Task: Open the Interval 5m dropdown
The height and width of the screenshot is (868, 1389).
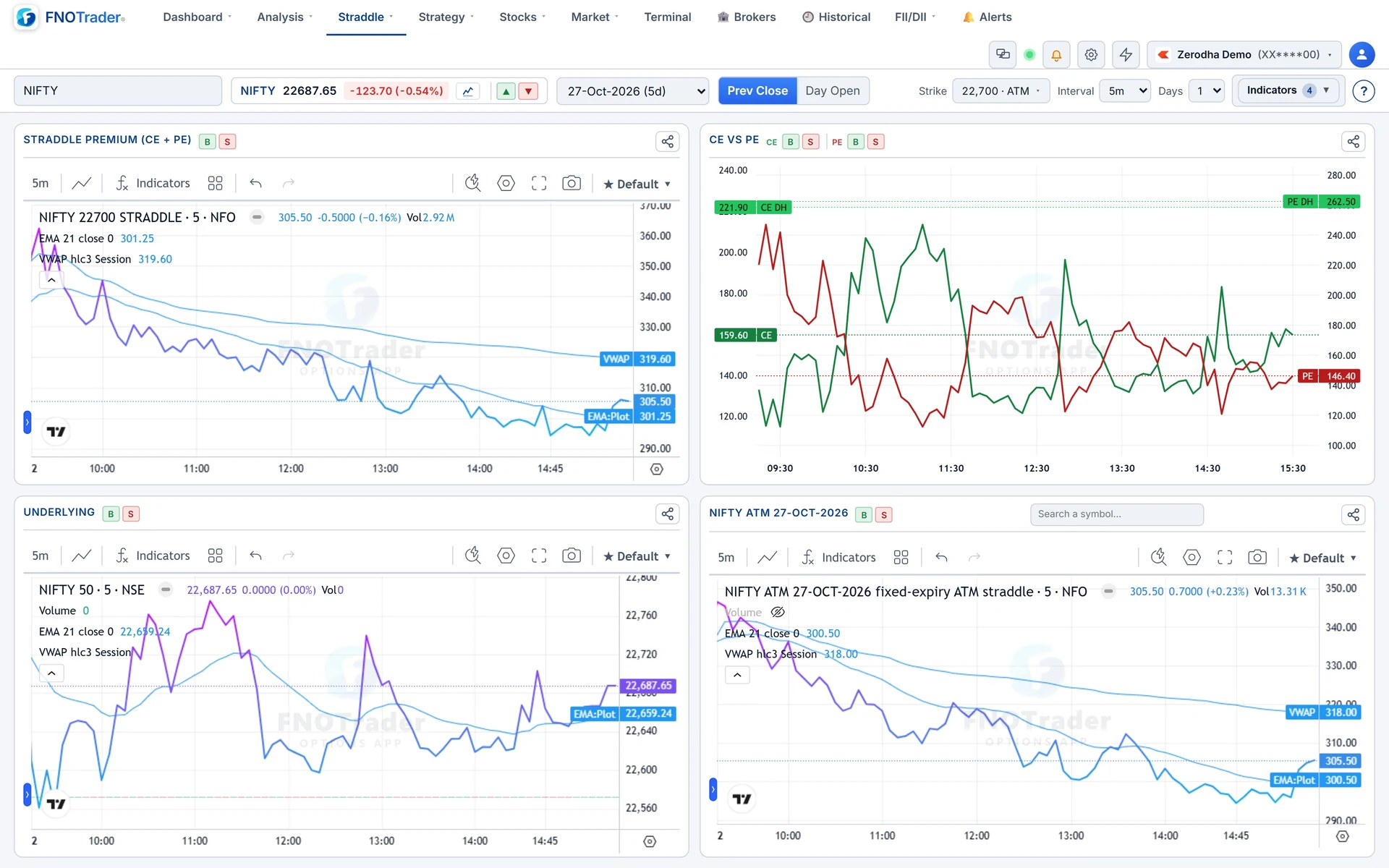Action: tap(1125, 91)
